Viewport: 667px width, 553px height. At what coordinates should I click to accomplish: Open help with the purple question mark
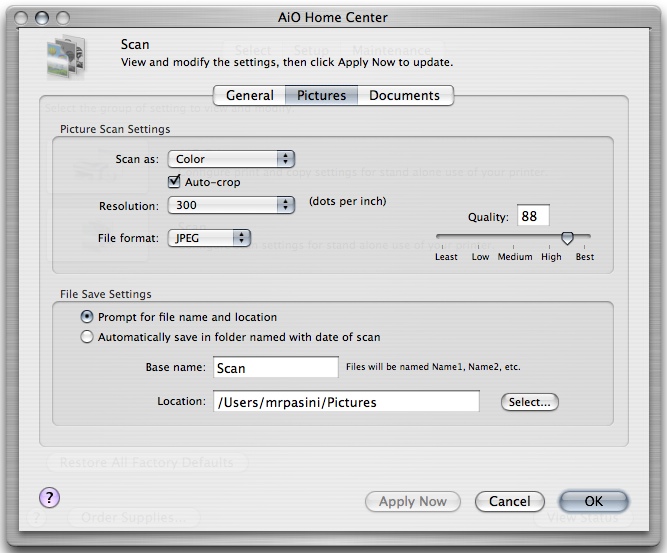[x=49, y=498]
